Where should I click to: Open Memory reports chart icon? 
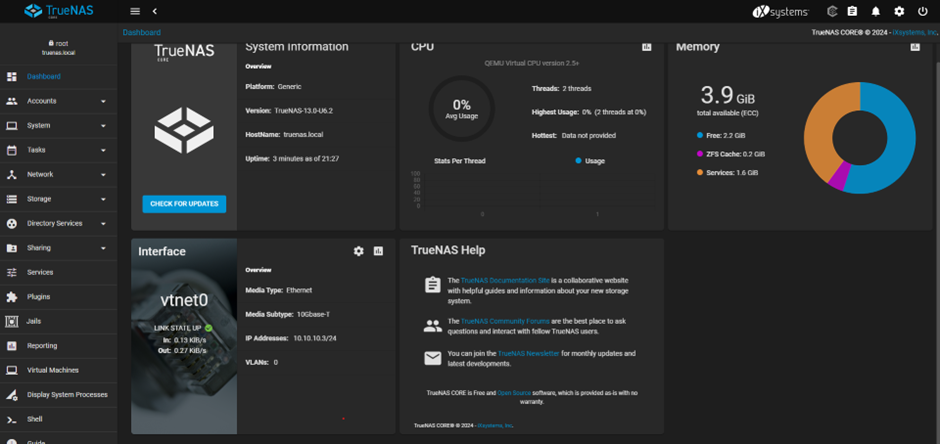tap(915, 47)
